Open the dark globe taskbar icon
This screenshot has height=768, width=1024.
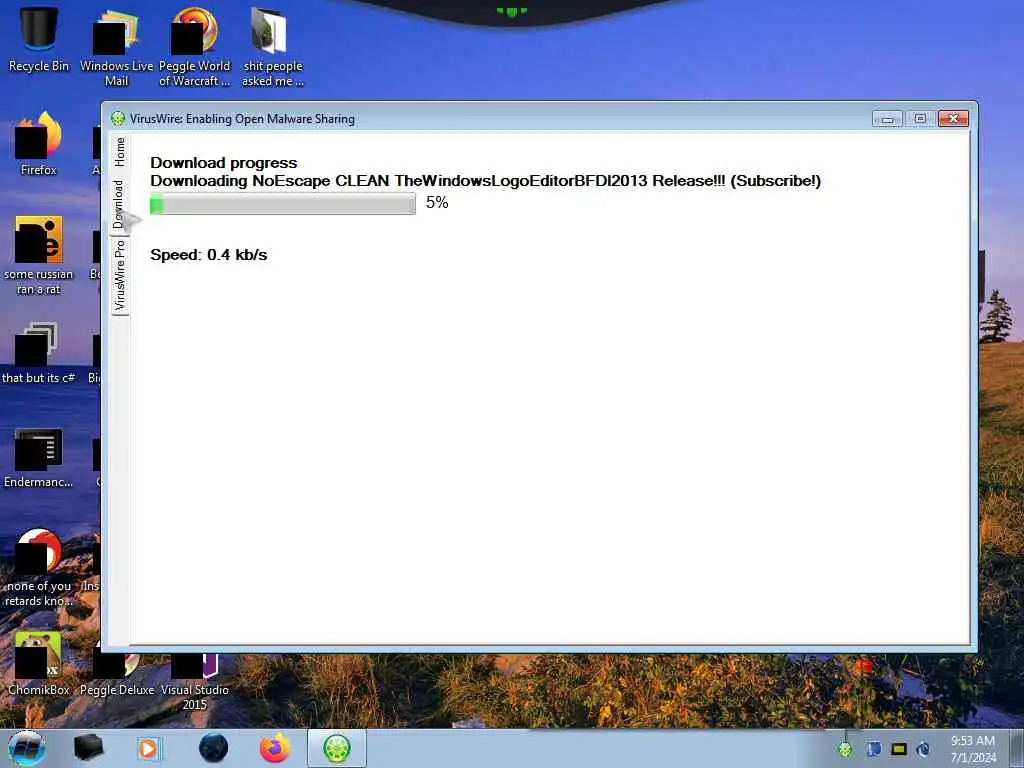(214, 748)
